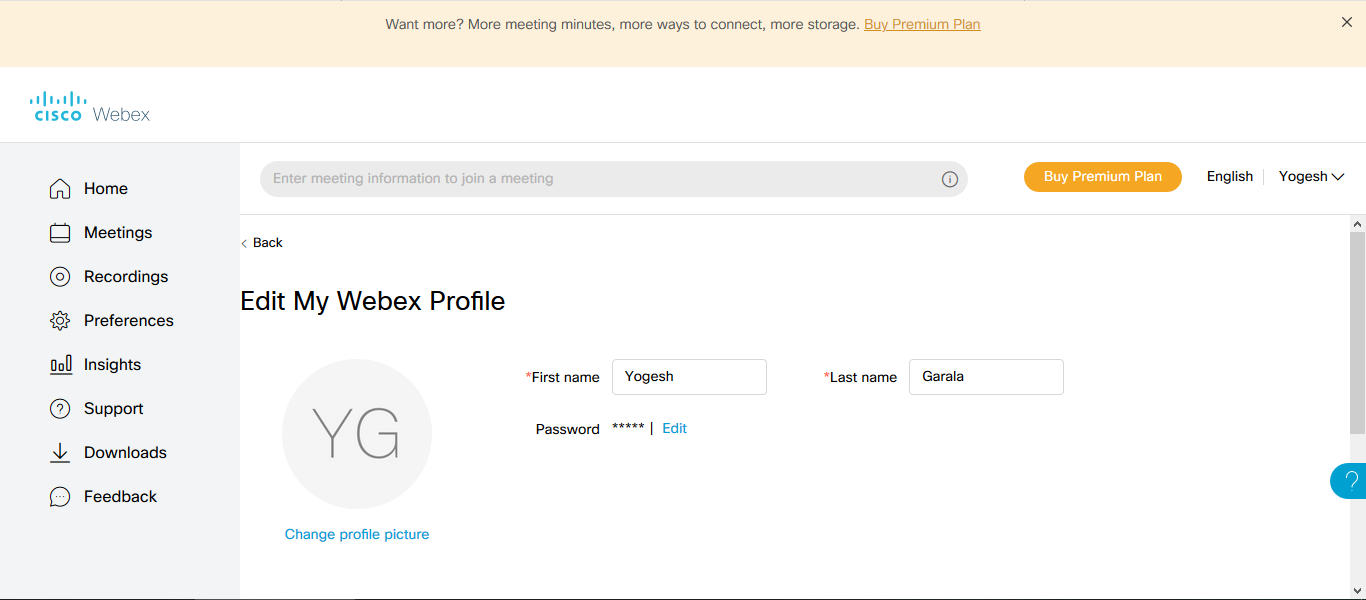Image resolution: width=1366 pixels, height=600 pixels.
Task: Click the YG profile avatar
Action: pyautogui.click(x=357, y=434)
